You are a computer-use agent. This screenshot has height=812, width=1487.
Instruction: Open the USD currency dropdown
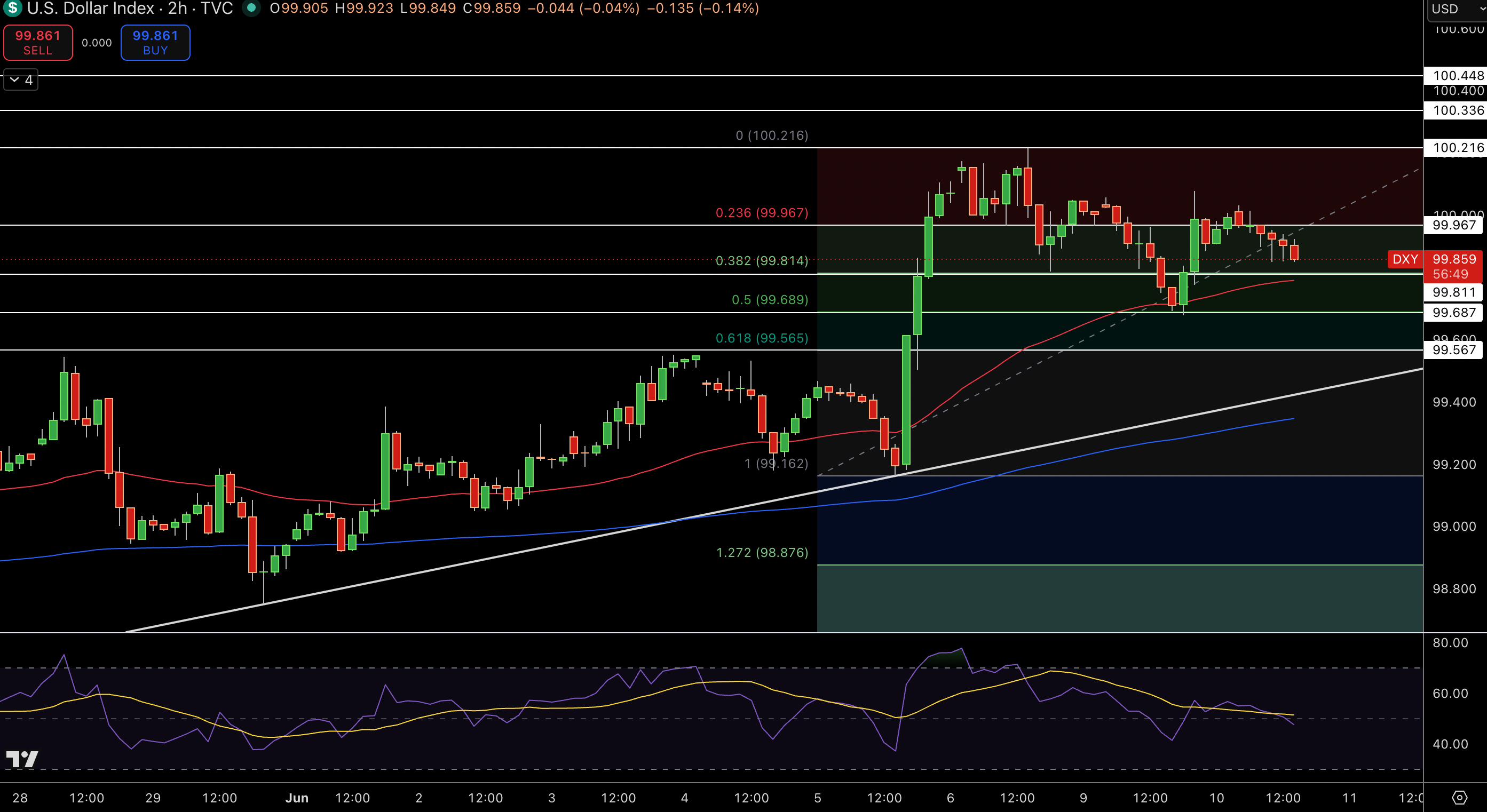point(1457,9)
